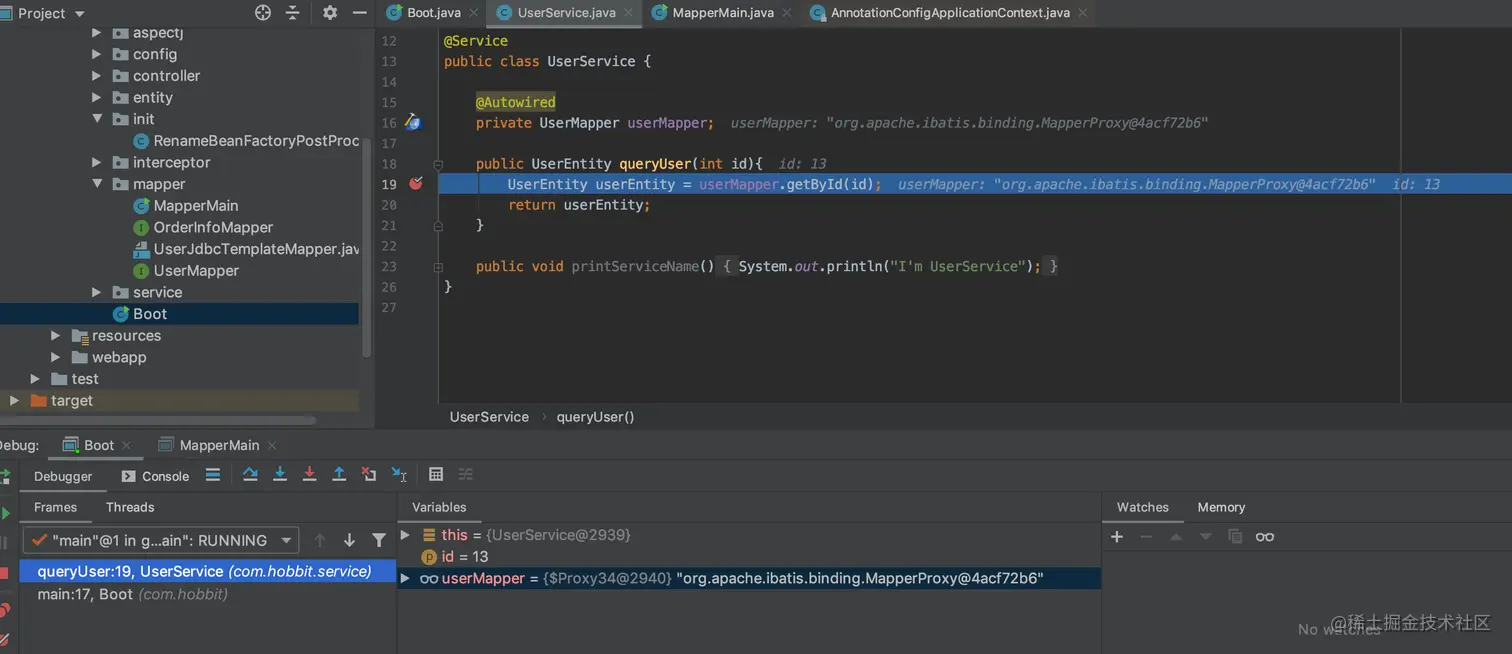Expand the config folder

click(97, 54)
